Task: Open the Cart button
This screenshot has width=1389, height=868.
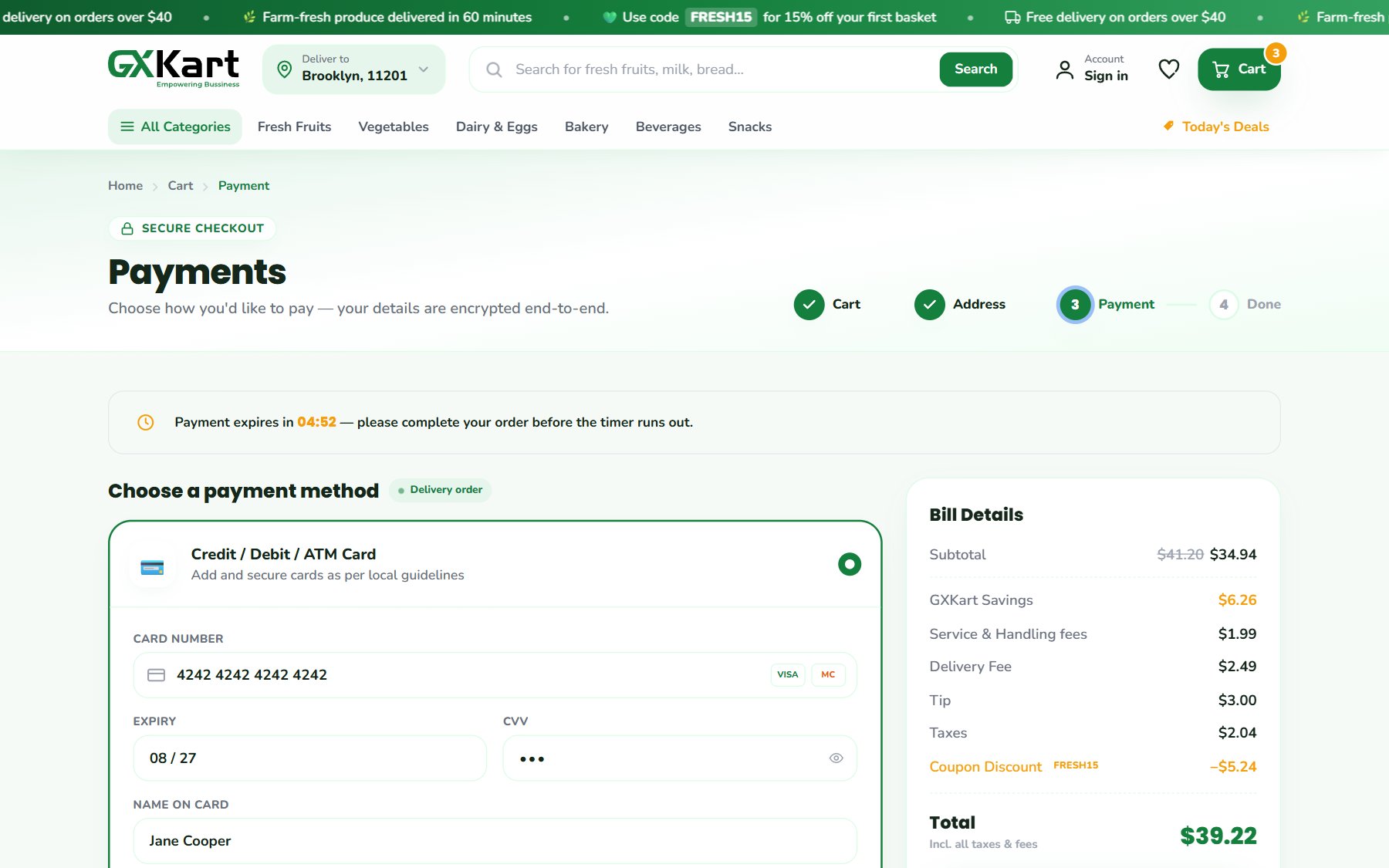Action: [1239, 69]
